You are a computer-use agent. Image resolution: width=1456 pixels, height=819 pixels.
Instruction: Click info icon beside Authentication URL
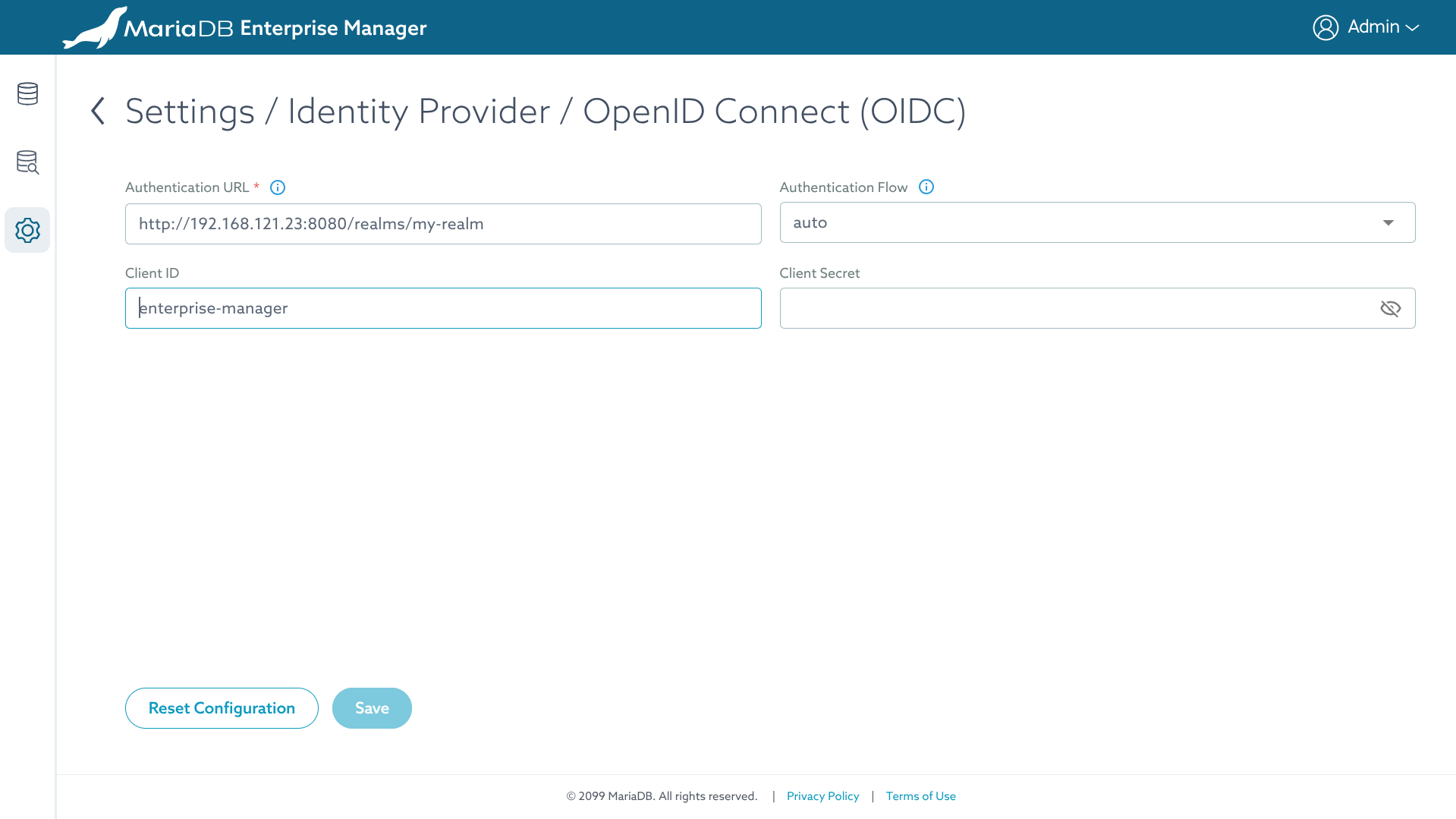278,187
